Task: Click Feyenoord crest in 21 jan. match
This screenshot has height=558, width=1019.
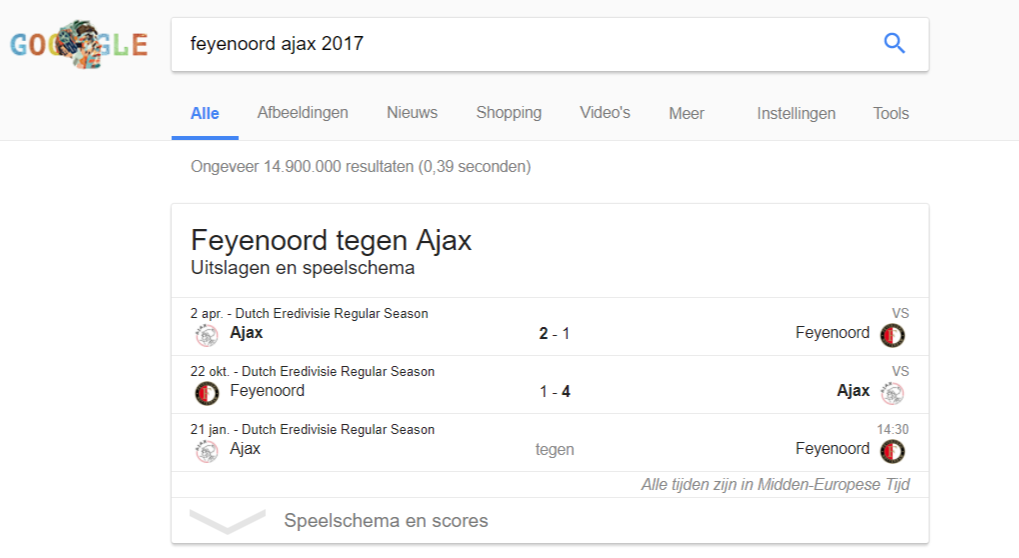Action: tap(892, 451)
